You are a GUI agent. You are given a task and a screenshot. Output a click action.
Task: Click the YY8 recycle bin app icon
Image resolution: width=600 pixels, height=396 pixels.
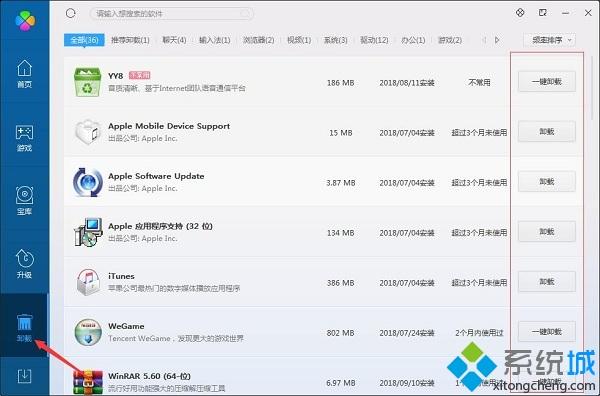88,82
